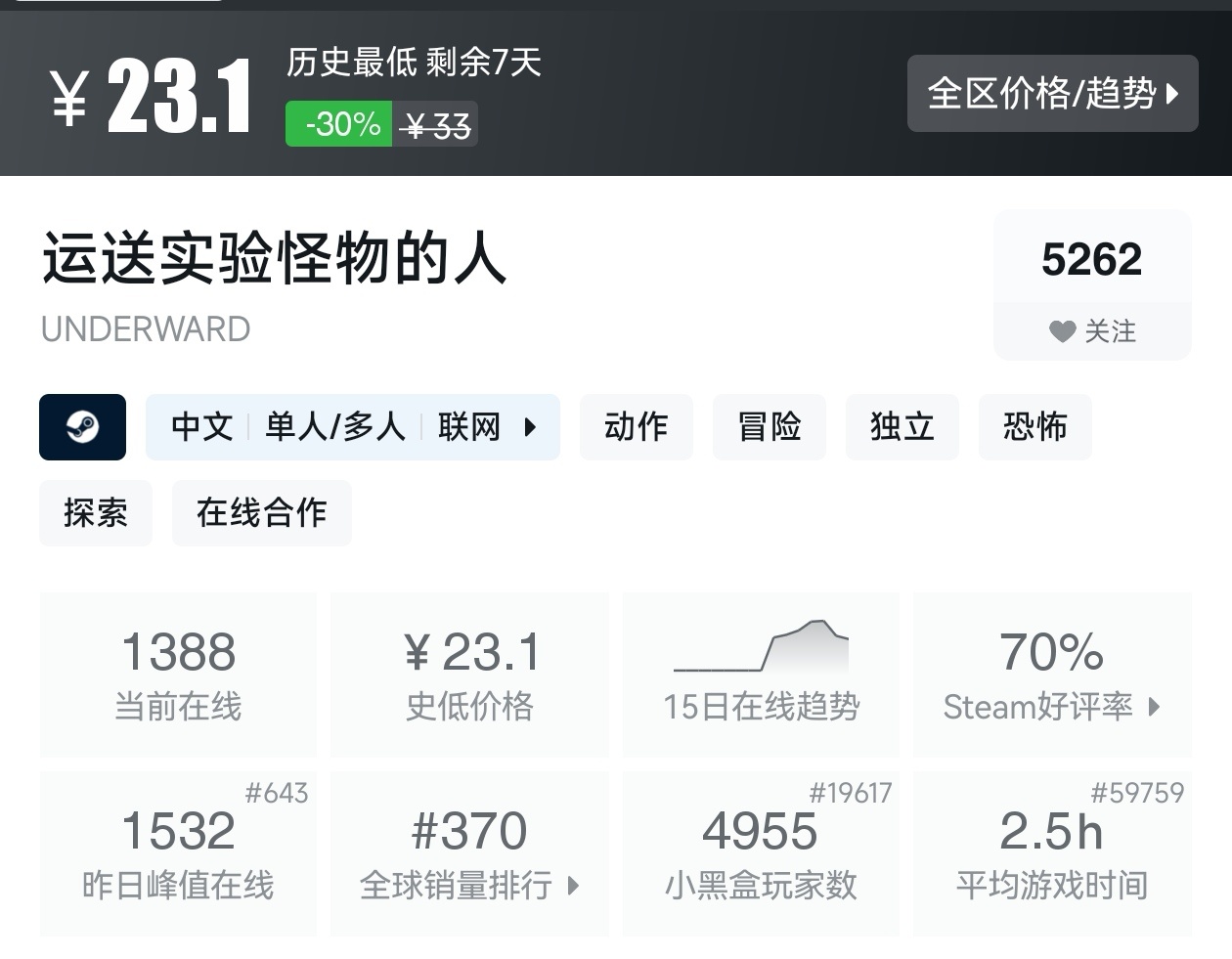
Task: Click the UNDERWARD subtitle
Action: [146, 329]
